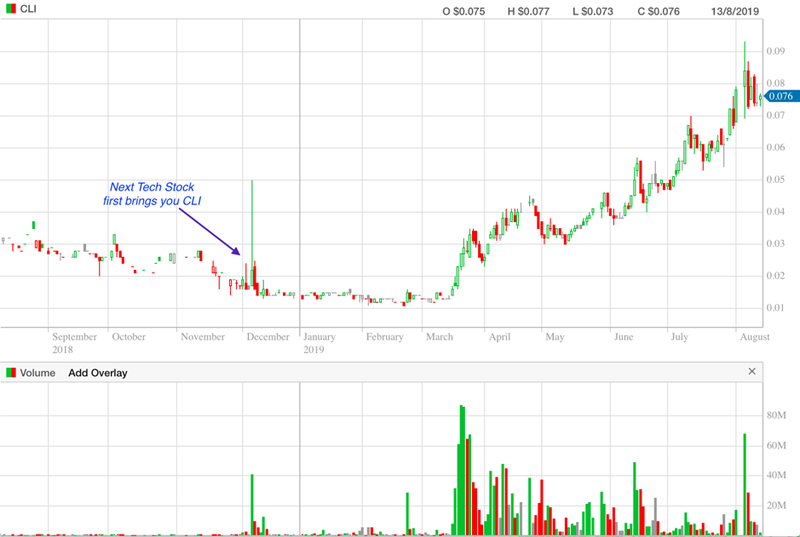Click the February axis label
800x537 pixels.
[384, 337]
